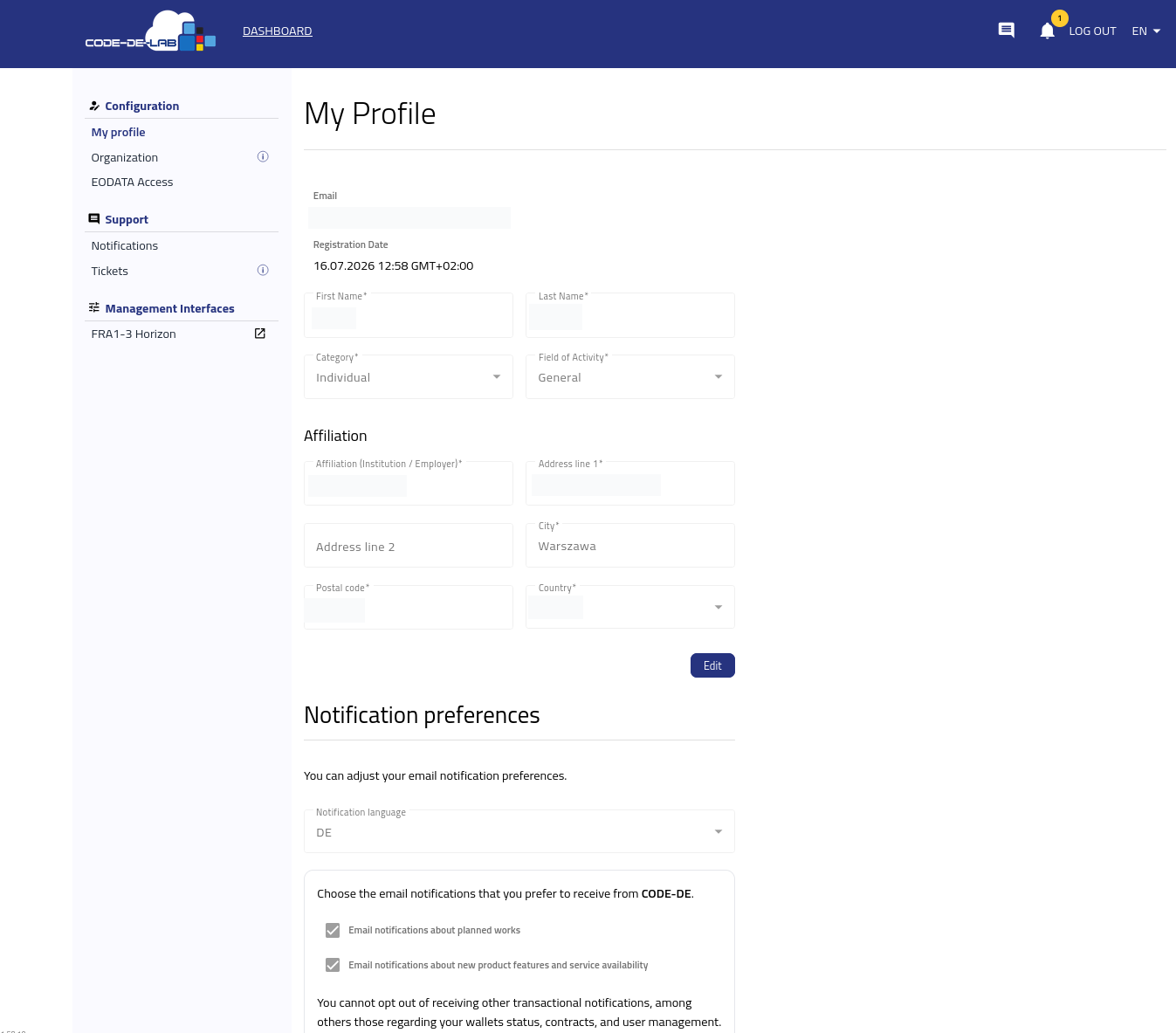The width and height of the screenshot is (1176, 1033).
Task: Click LOG OUT
Action: click(x=1092, y=31)
